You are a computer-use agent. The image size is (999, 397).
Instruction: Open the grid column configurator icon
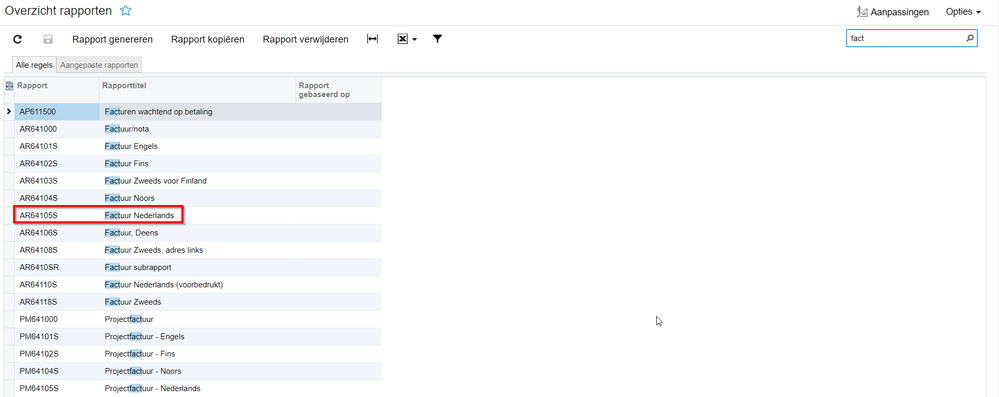pos(9,85)
